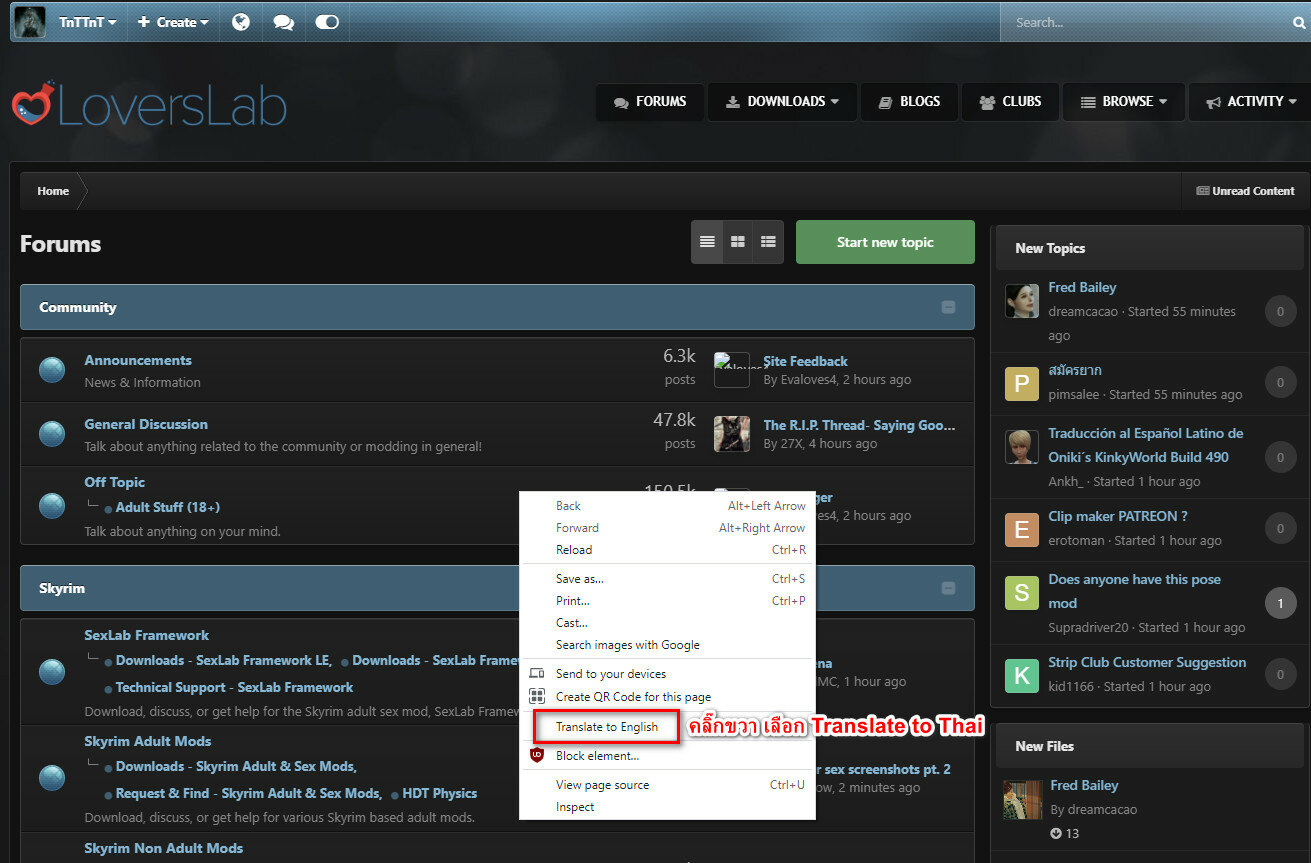Click the orb icon beside General Discussion
This screenshot has height=863, width=1311.
(x=52, y=434)
